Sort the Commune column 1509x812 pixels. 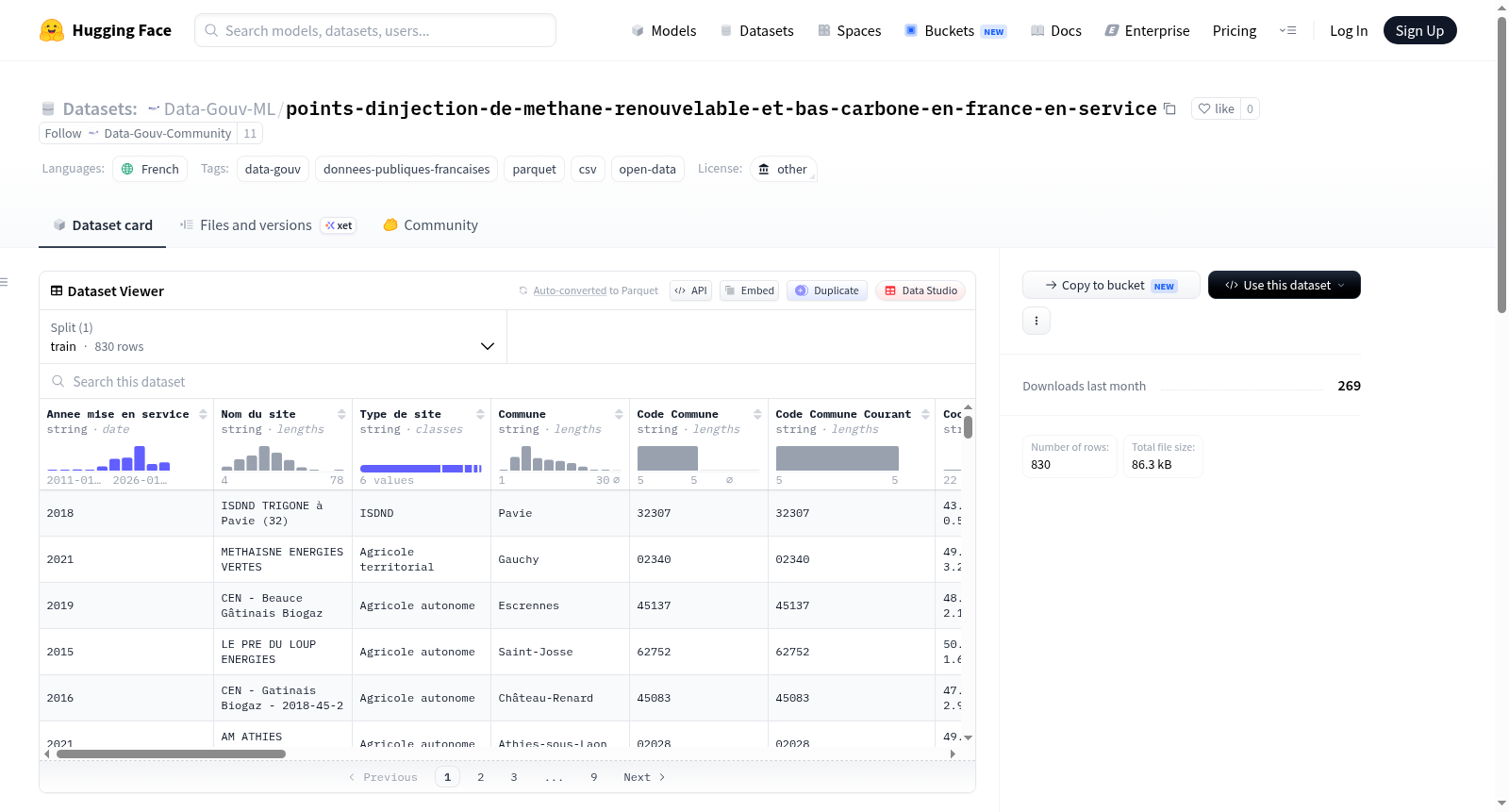(x=619, y=414)
